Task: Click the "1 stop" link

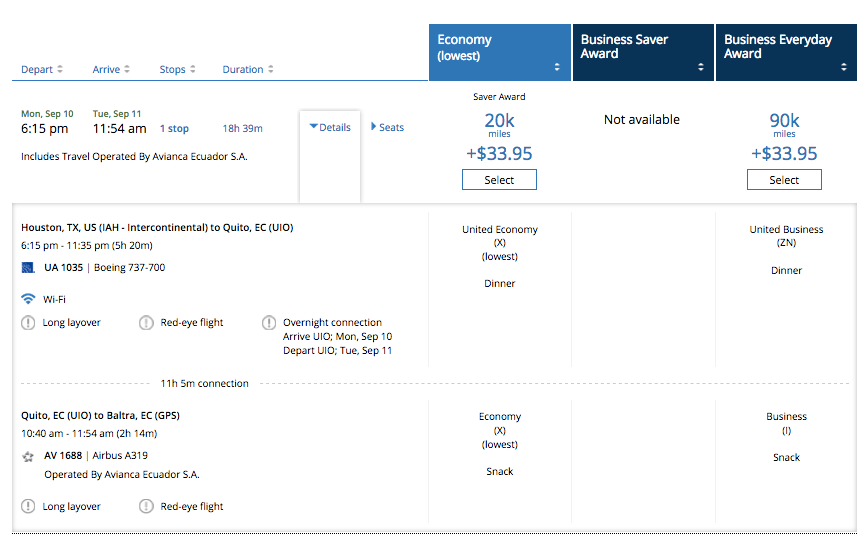Action: (x=175, y=129)
